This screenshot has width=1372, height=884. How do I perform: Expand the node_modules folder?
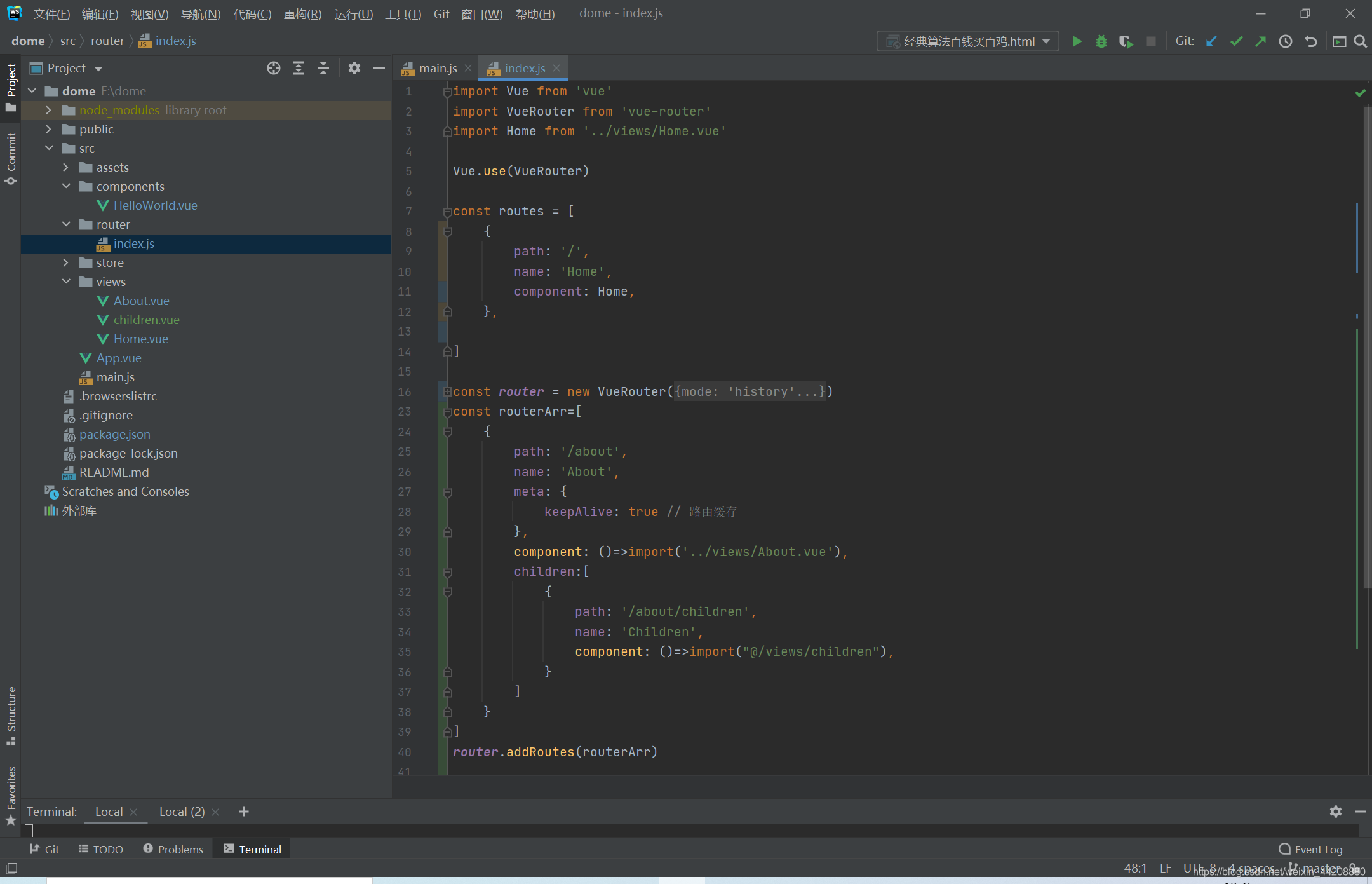(x=48, y=110)
